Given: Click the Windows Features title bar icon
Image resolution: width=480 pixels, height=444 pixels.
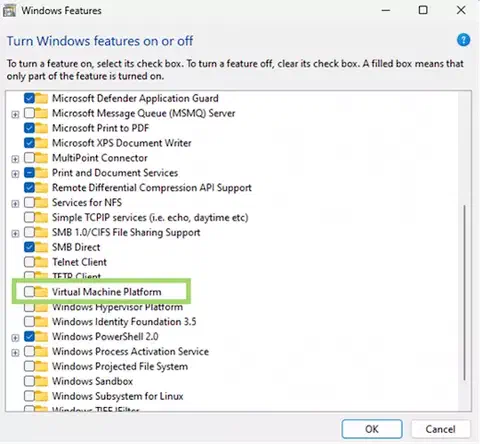Looking at the screenshot, I should tap(9, 11).
